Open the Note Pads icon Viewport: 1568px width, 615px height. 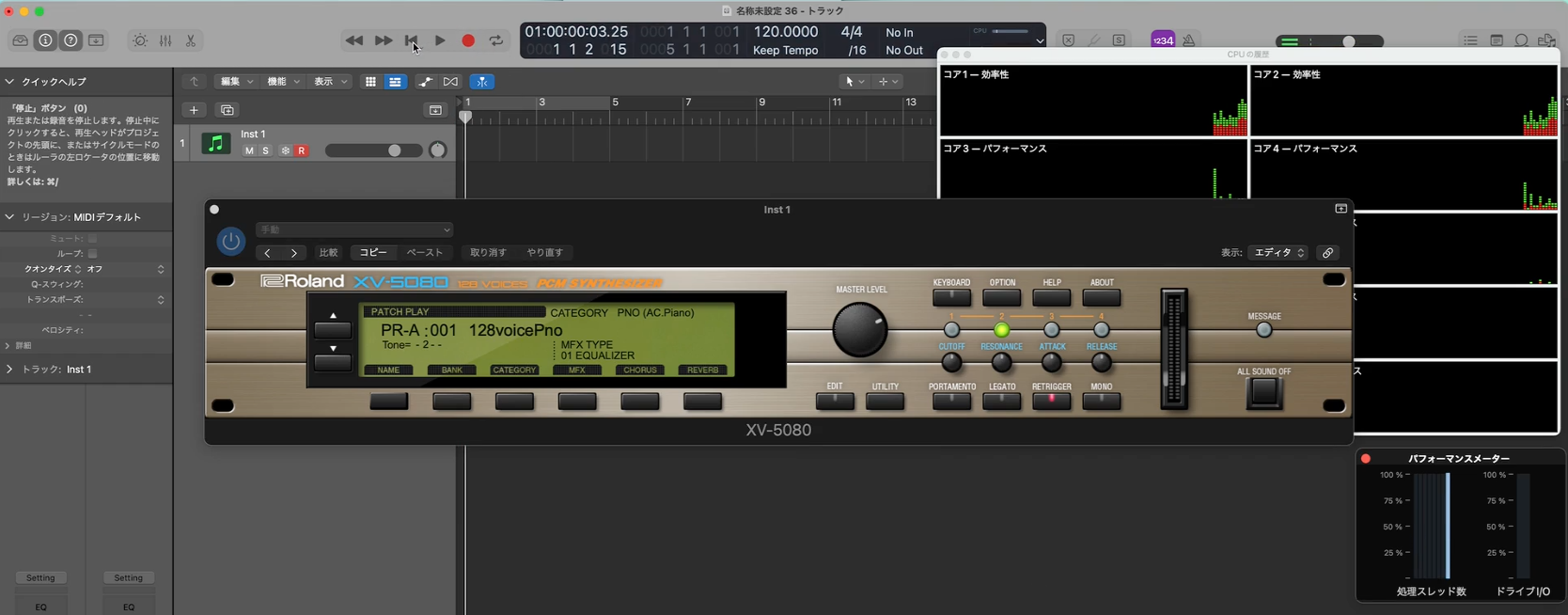tap(1497, 40)
